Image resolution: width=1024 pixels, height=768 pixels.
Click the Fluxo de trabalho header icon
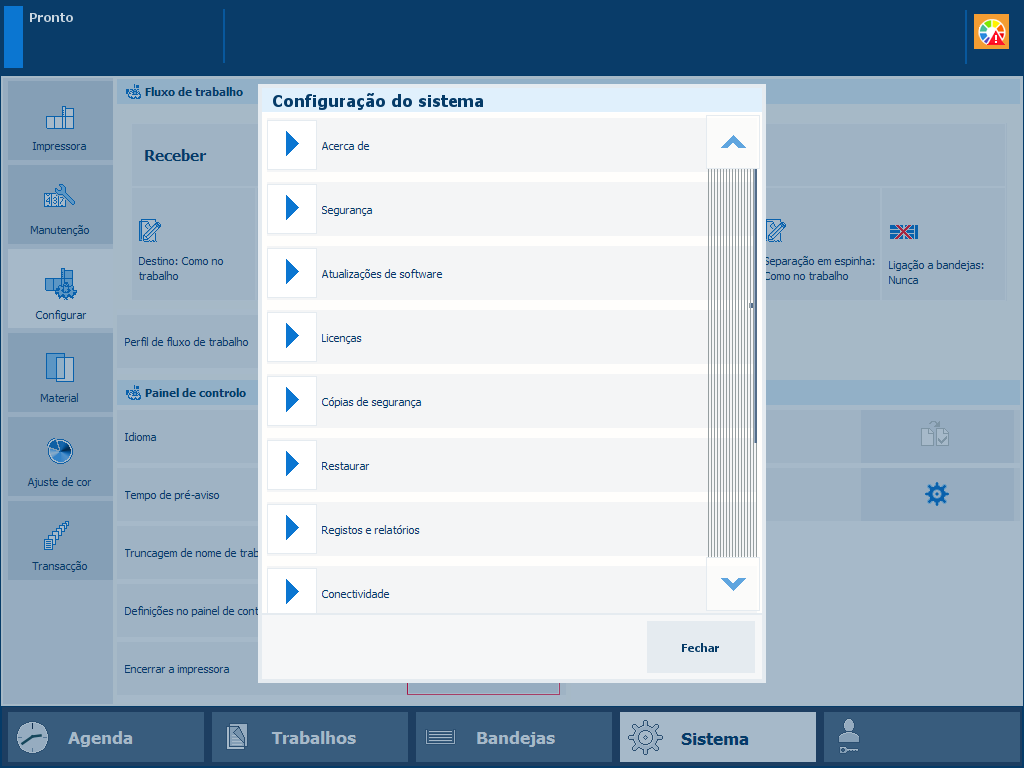(133, 92)
